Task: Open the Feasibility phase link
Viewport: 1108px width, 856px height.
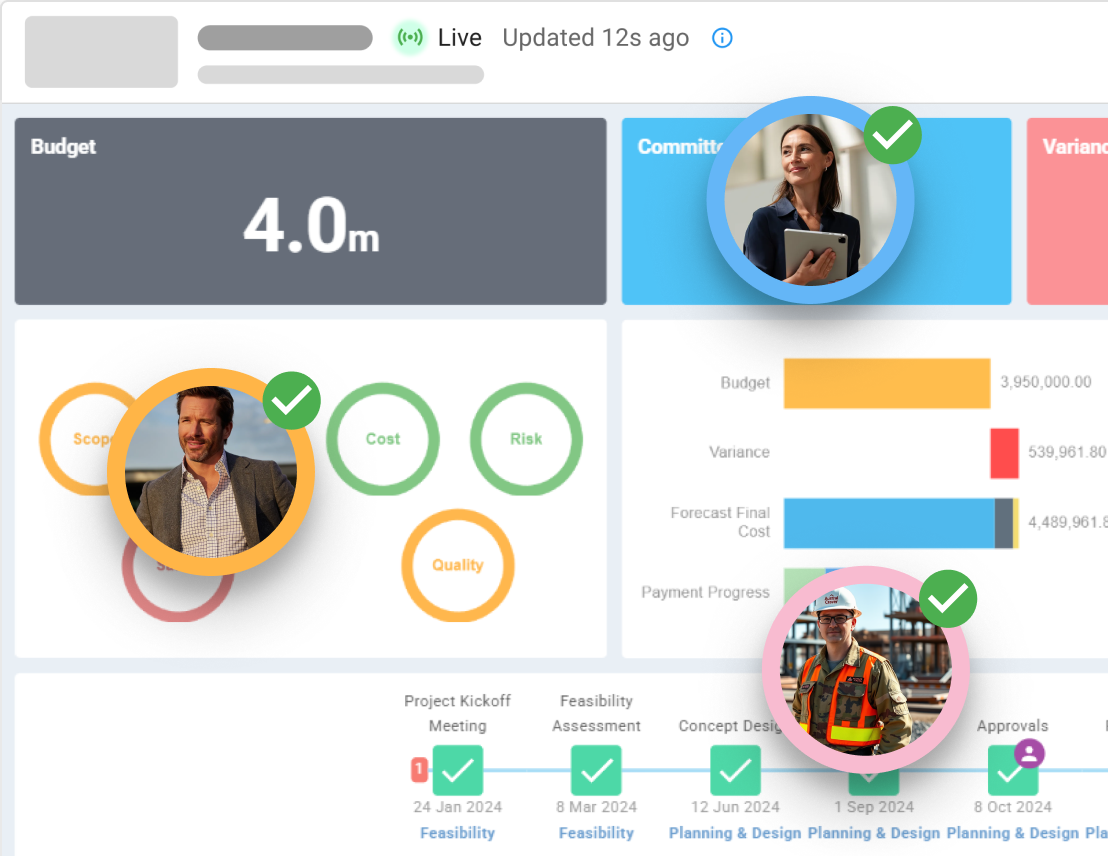Action: 458,833
